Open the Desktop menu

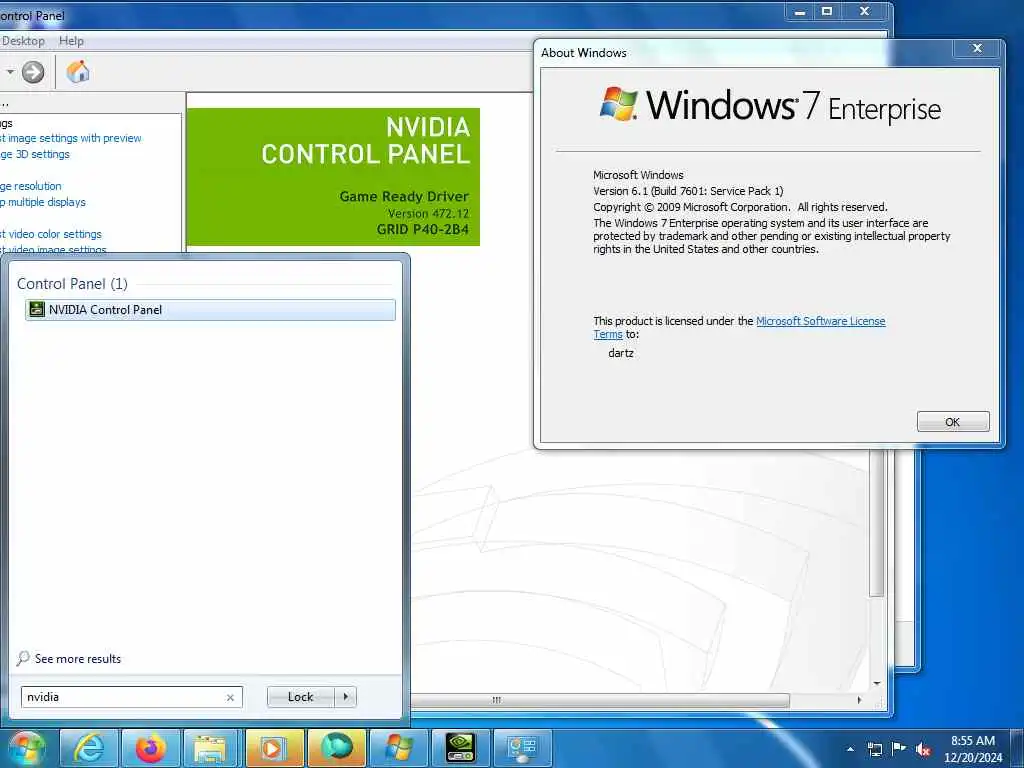tap(23, 40)
